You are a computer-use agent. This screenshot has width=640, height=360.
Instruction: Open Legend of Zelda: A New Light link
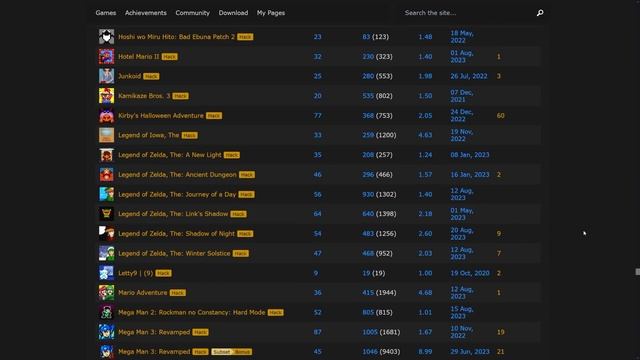170,155
